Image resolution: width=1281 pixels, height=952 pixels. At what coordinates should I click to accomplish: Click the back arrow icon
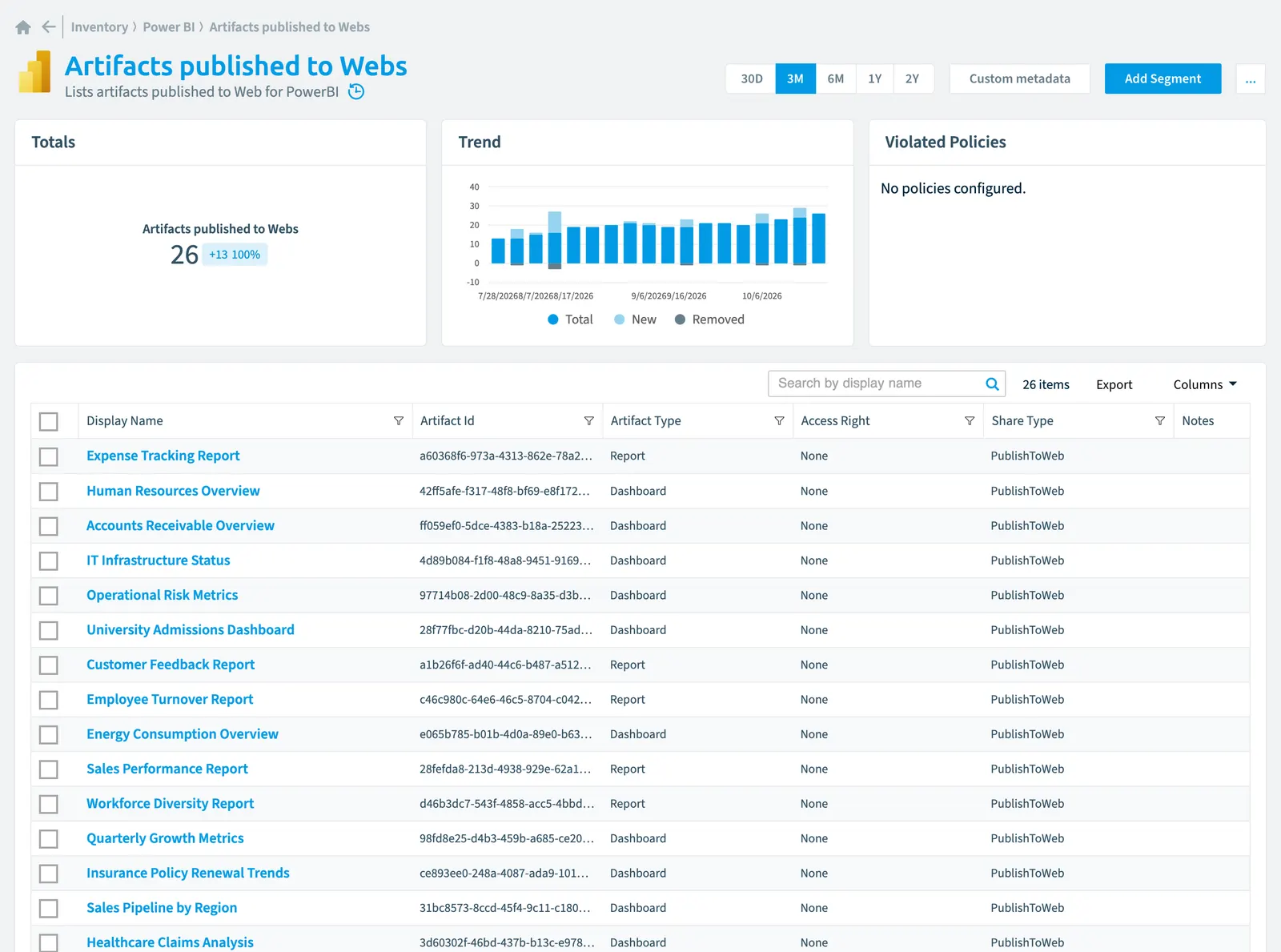(x=49, y=27)
